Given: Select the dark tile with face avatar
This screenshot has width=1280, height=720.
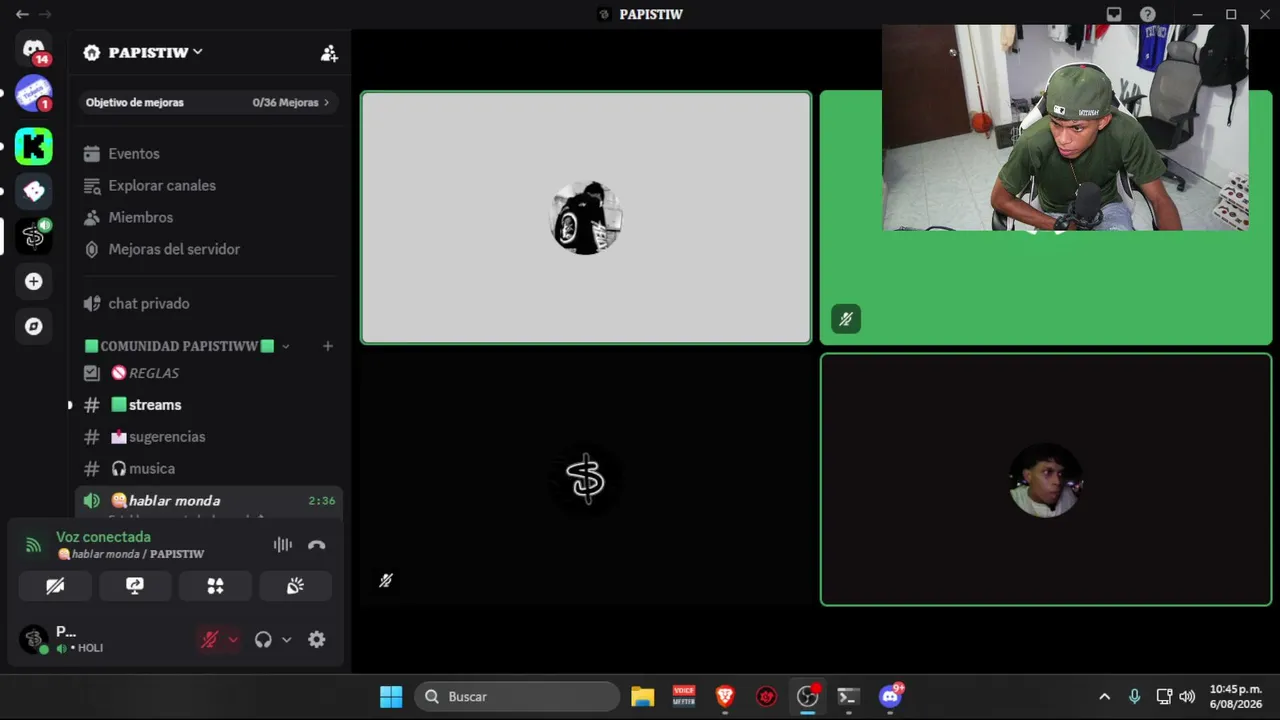Looking at the screenshot, I should pos(1046,480).
